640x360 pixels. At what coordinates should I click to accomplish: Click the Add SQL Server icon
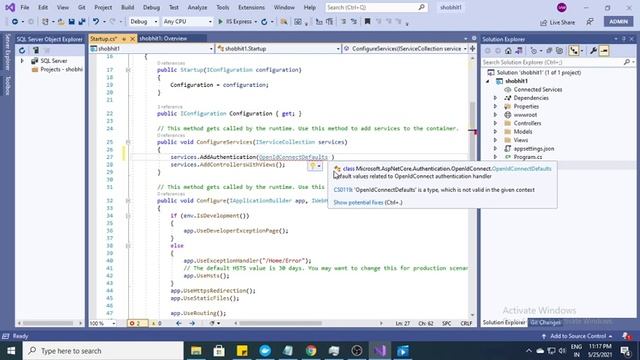(36, 50)
